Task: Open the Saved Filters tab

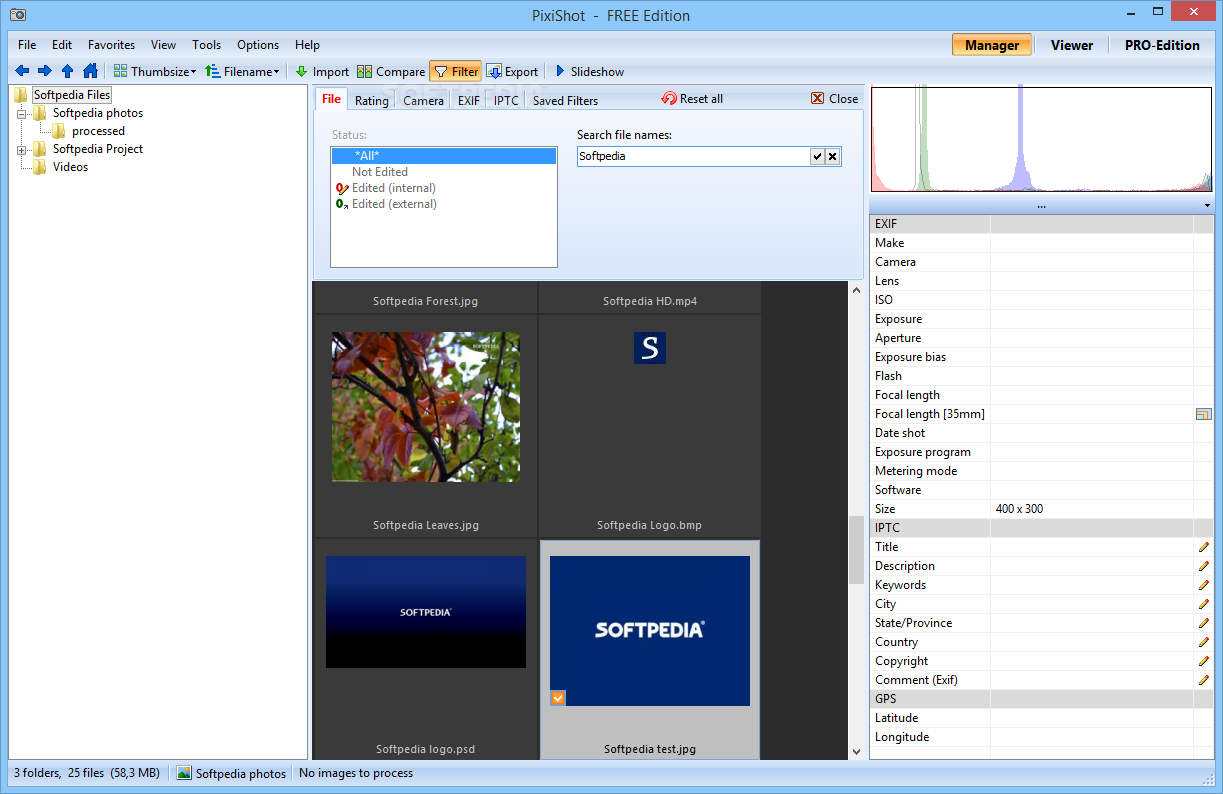Action: click(x=565, y=100)
